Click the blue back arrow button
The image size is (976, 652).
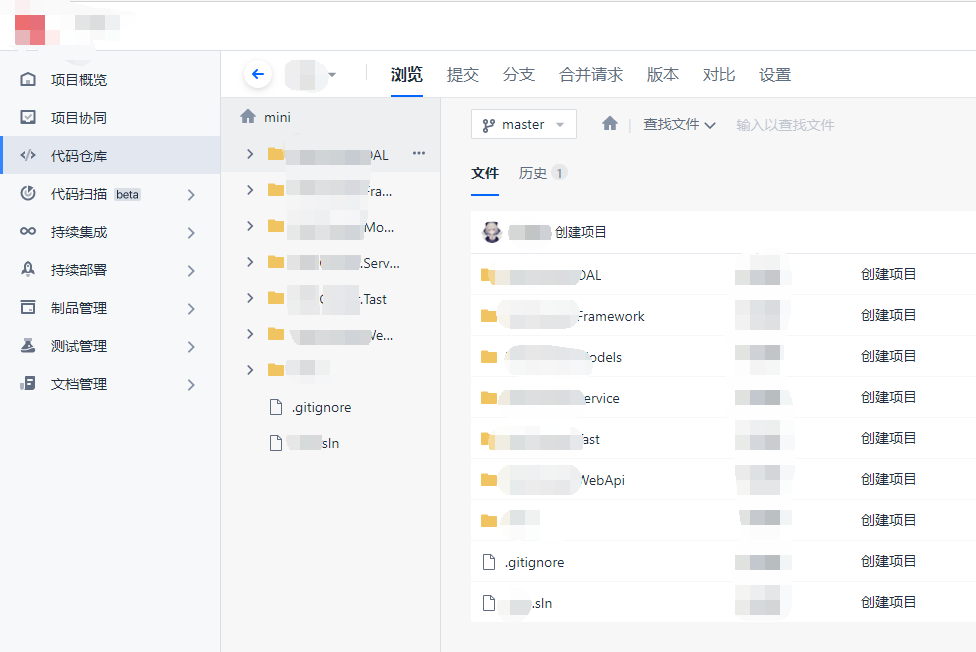coord(258,74)
